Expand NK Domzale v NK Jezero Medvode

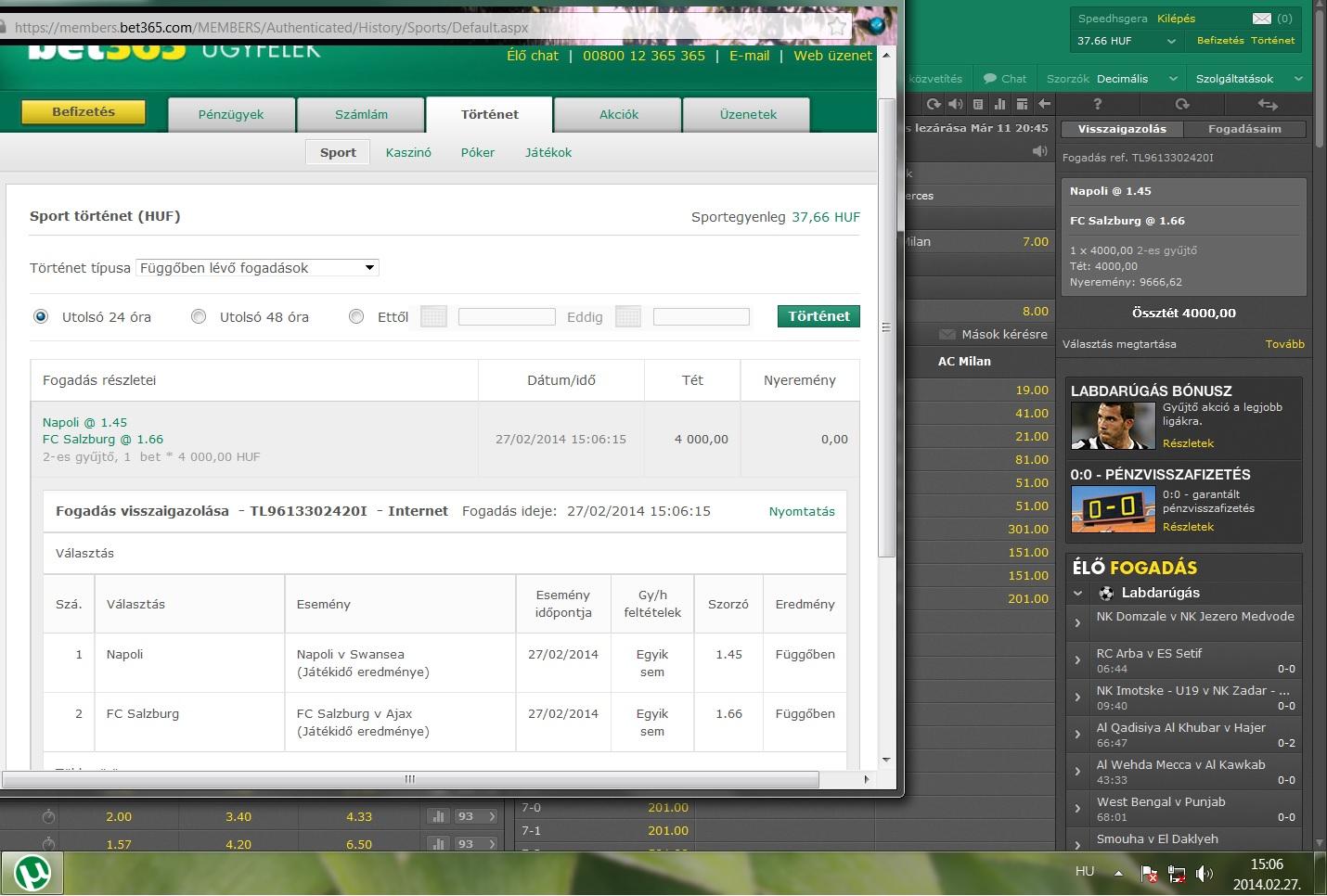(x=1077, y=622)
